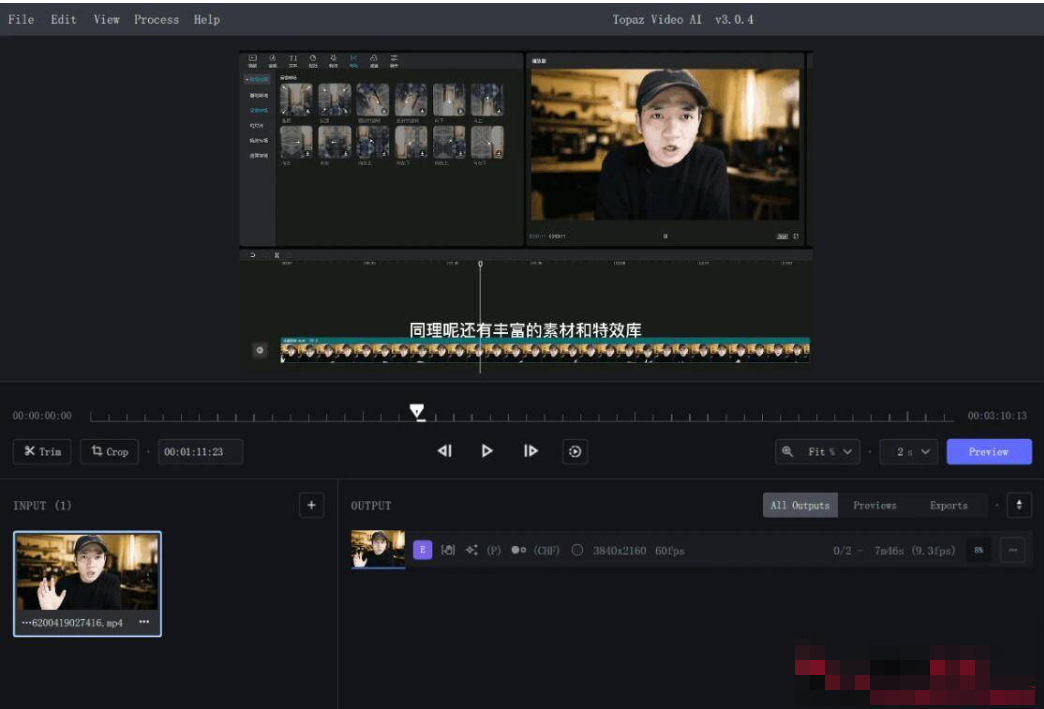The image size is (1044, 709).
Task: Switch to Exports tab
Action: point(948,506)
